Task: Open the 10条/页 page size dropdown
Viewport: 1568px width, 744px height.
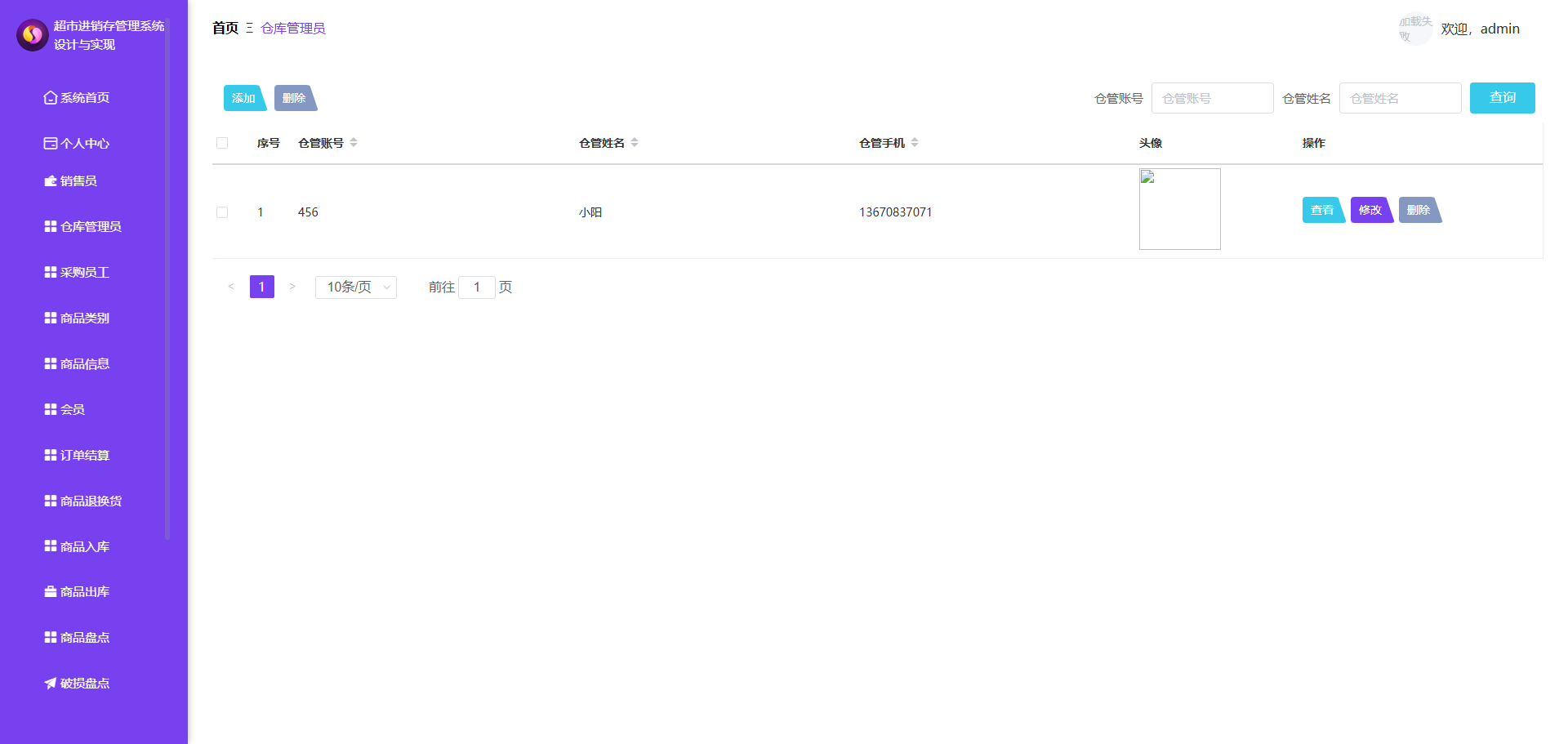Action: point(355,287)
